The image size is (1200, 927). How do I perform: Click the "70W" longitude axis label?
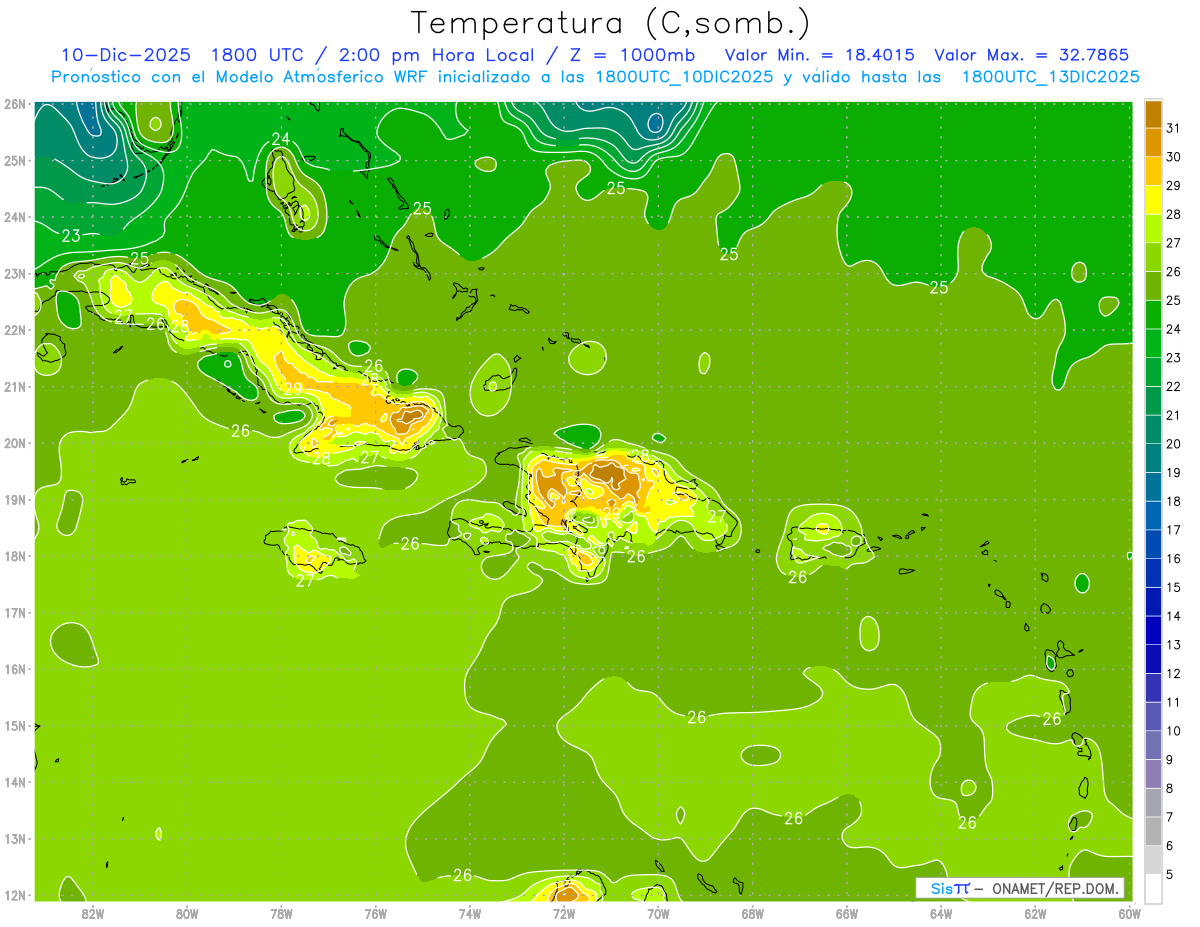click(658, 914)
